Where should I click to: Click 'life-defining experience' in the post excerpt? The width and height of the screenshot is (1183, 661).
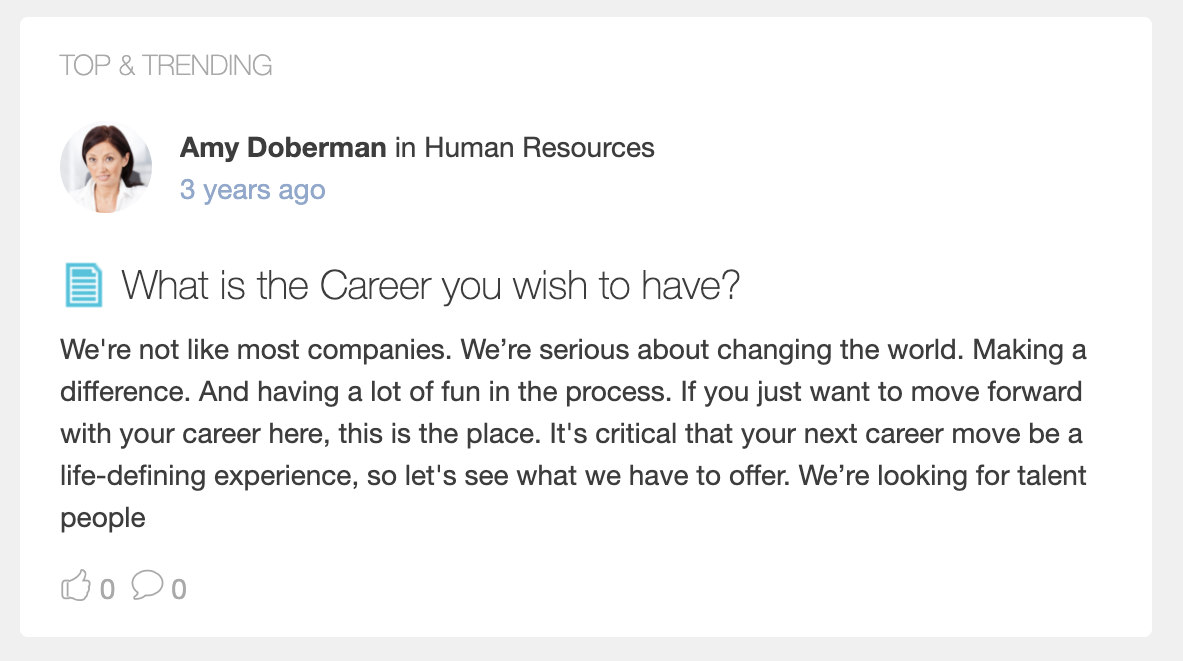coord(209,476)
